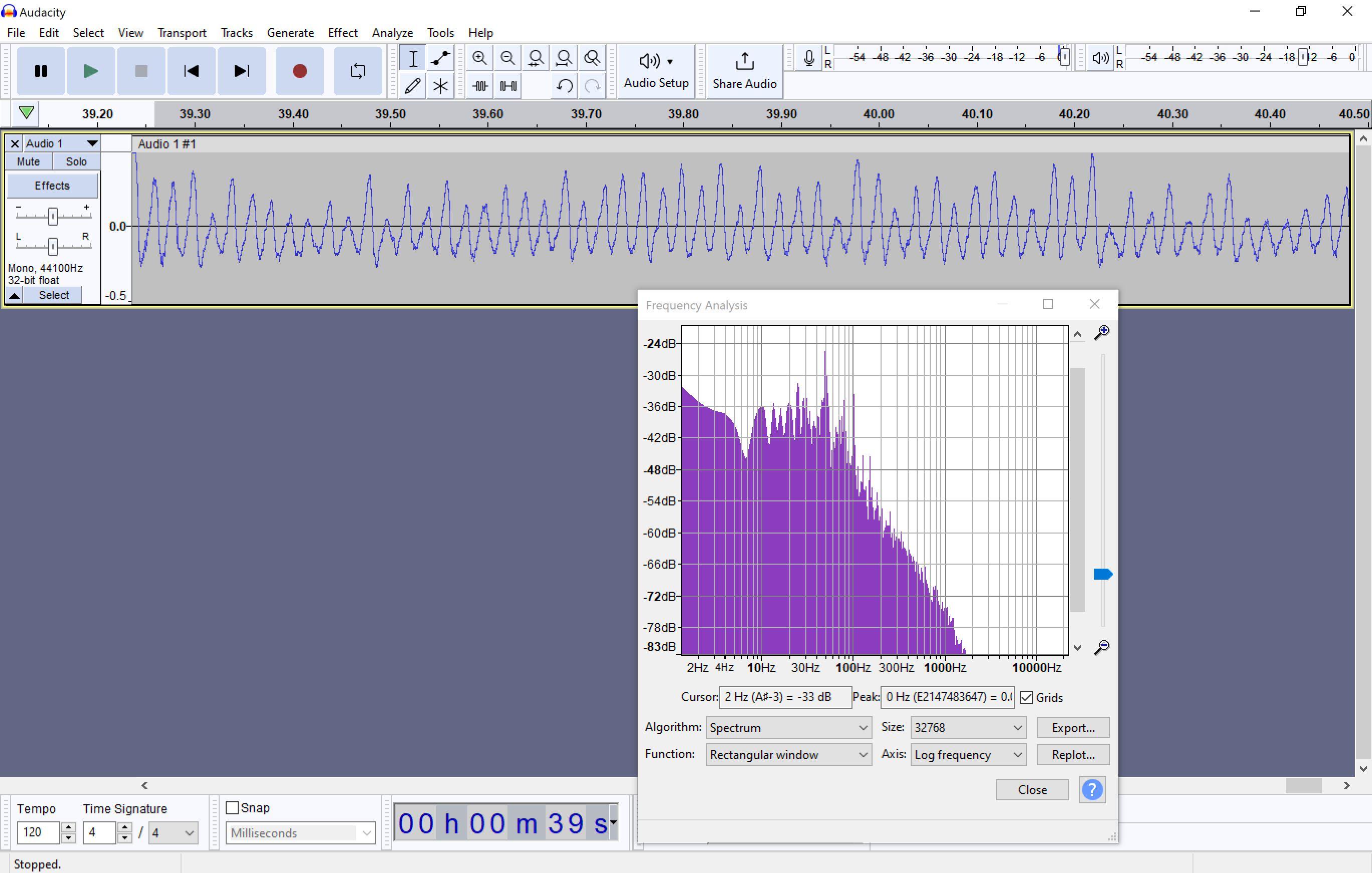The width and height of the screenshot is (1372, 873).
Task: Open the Axis Log frequency dropdown
Action: tap(968, 755)
